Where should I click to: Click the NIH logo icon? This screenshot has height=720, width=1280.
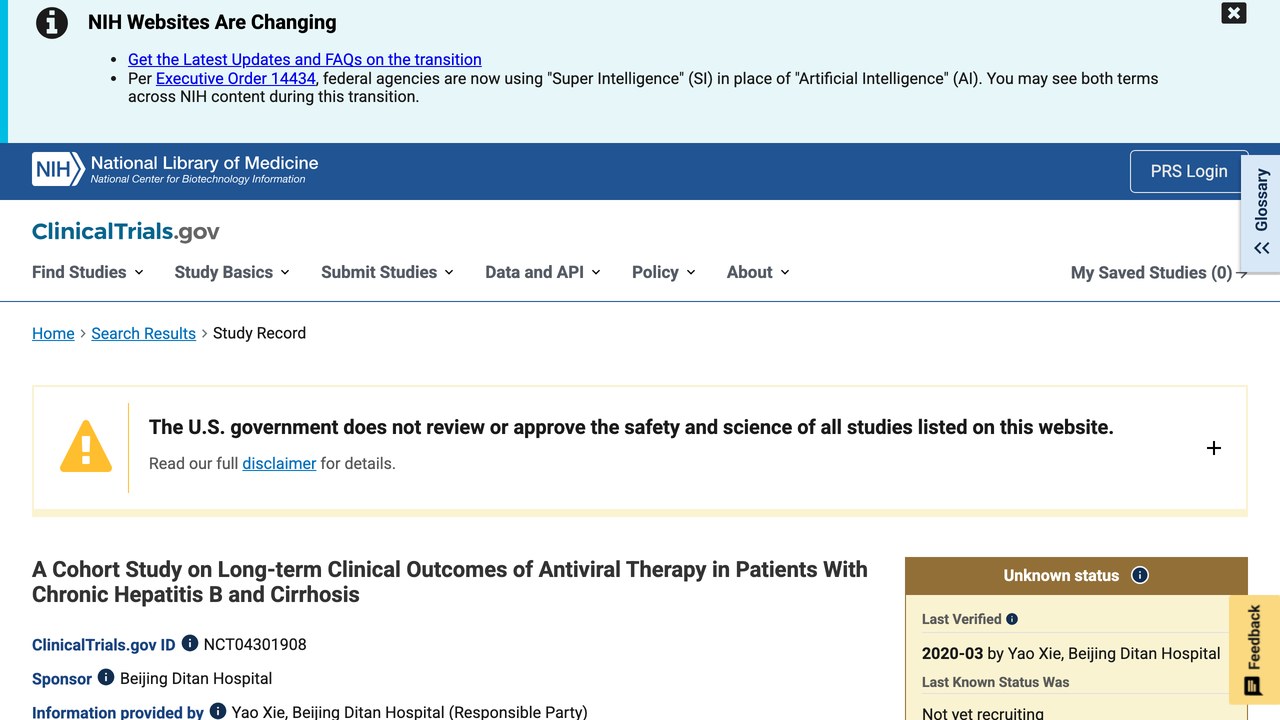coord(58,170)
